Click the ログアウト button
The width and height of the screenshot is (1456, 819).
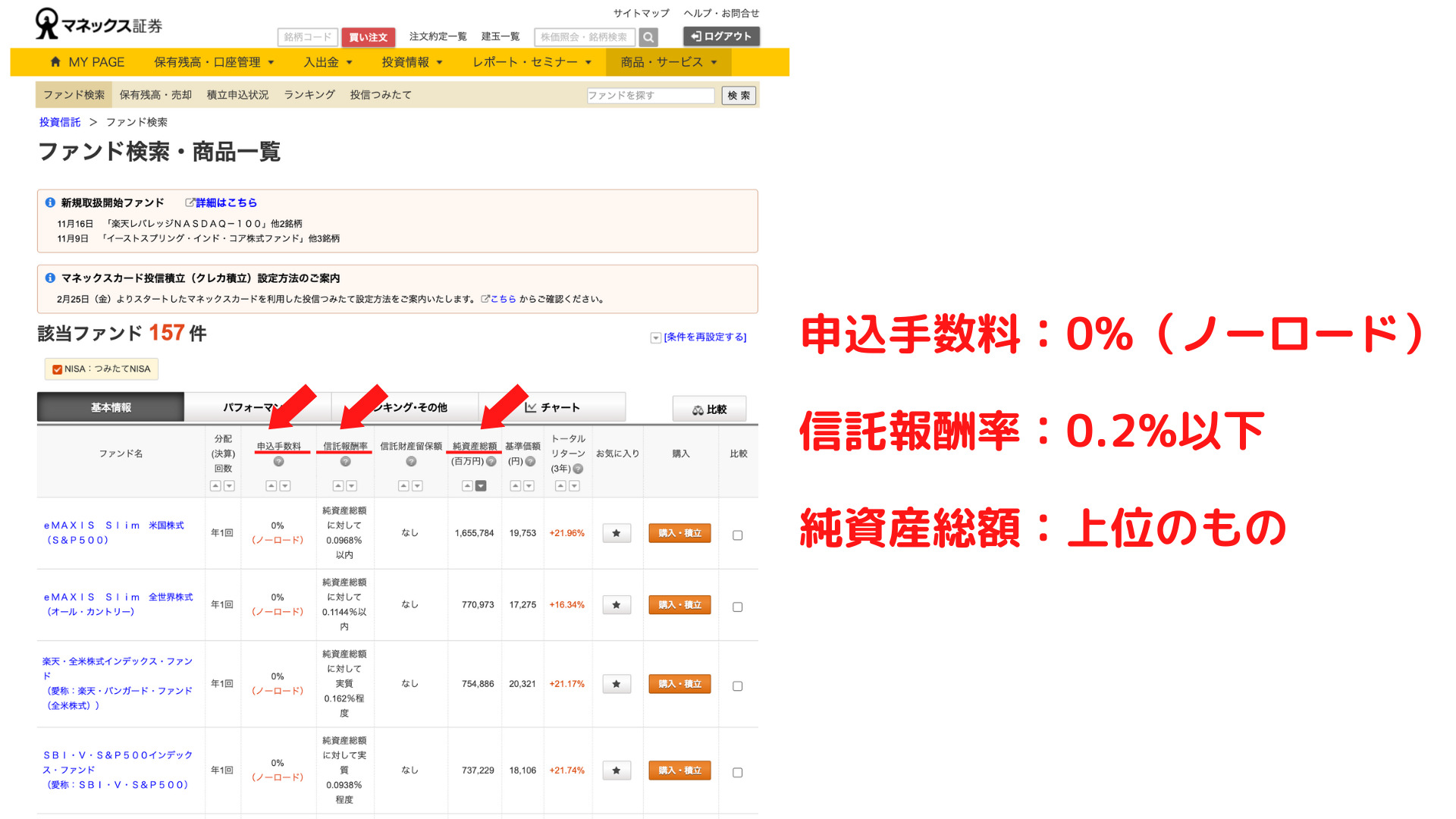(721, 36)
